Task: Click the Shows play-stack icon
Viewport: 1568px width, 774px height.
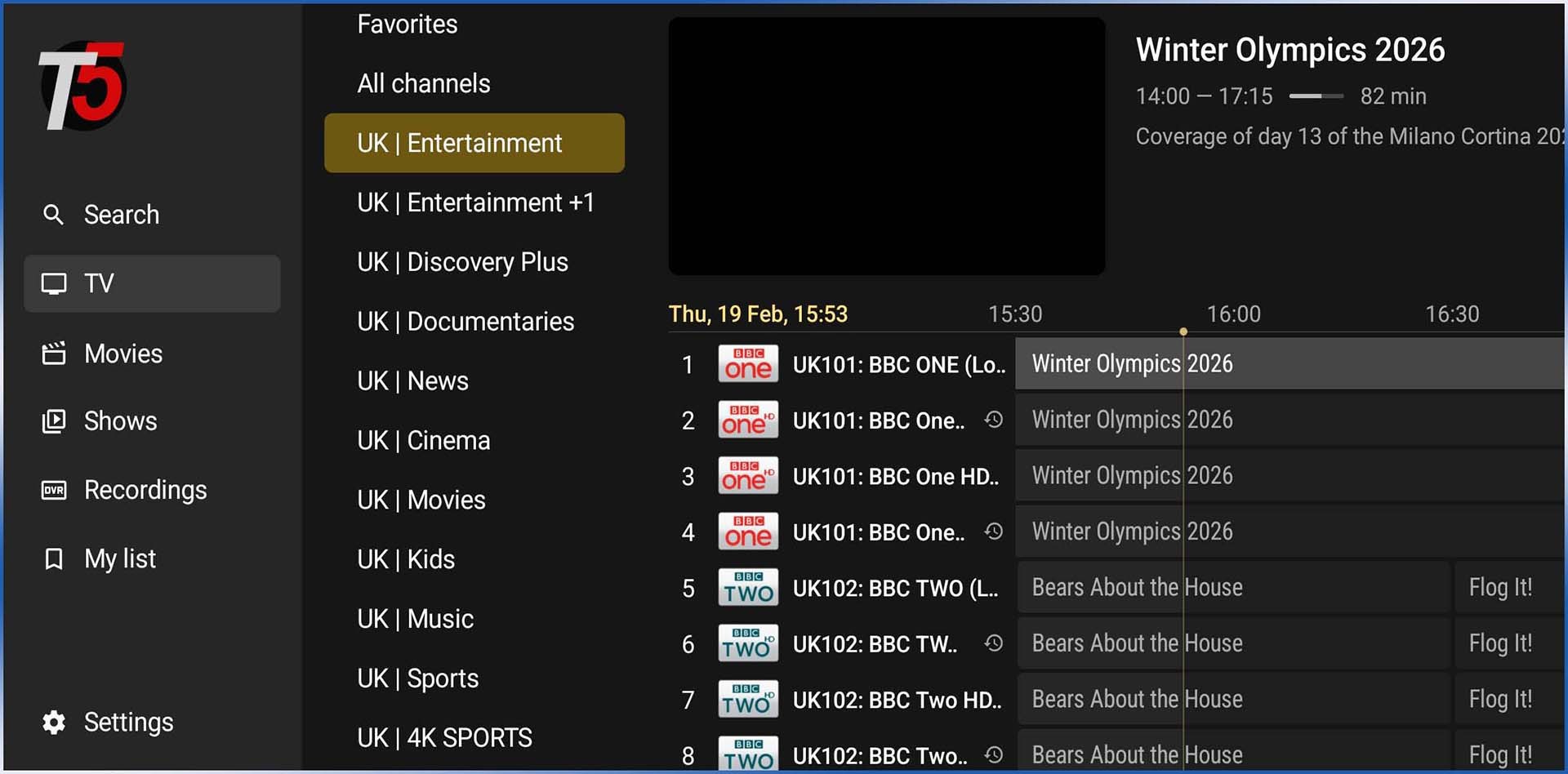Action: point(54,421)
